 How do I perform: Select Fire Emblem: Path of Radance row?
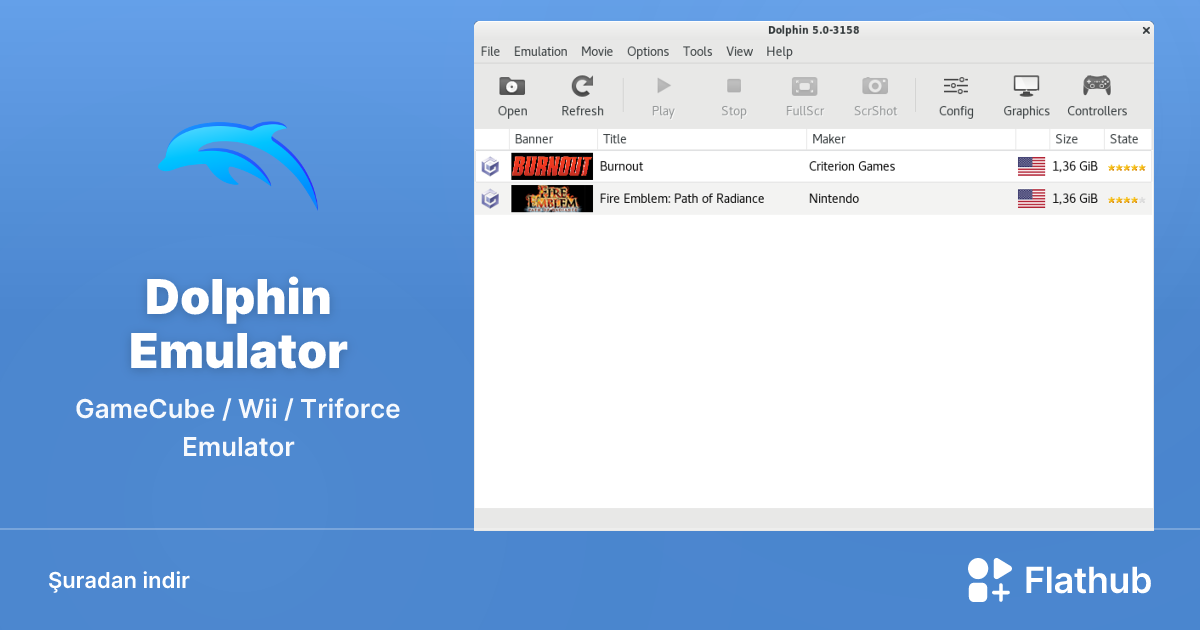(681, 199)
